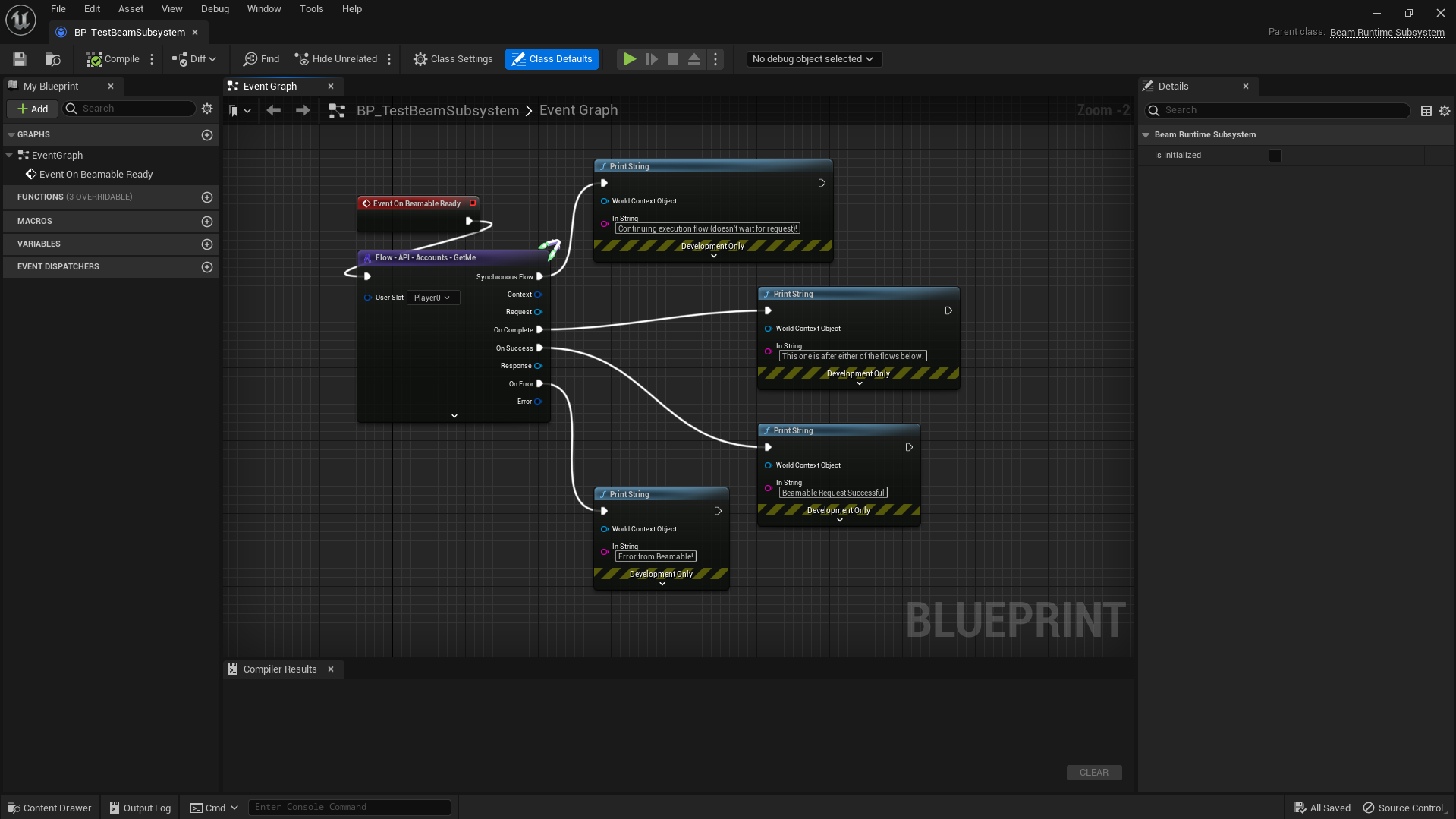Viewport: 1456px width, 819px height.
Task: Click the Save blueprint icon
Action: point(20,59)
